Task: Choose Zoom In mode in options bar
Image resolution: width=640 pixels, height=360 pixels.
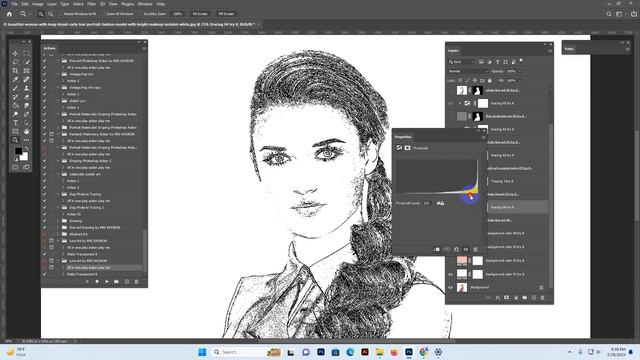Action: [x=41, y=14]
